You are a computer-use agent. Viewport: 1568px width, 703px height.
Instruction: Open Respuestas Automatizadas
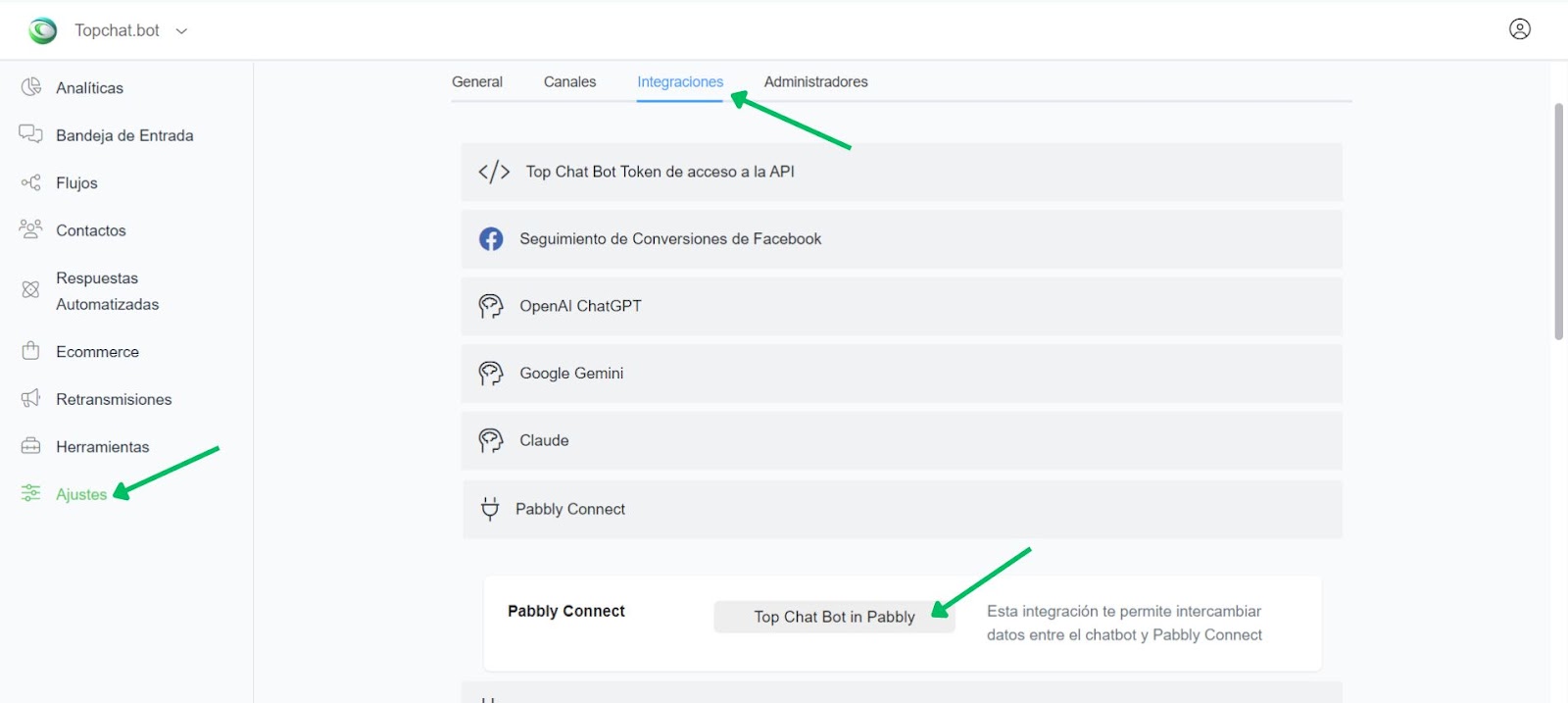click(107, 291)
